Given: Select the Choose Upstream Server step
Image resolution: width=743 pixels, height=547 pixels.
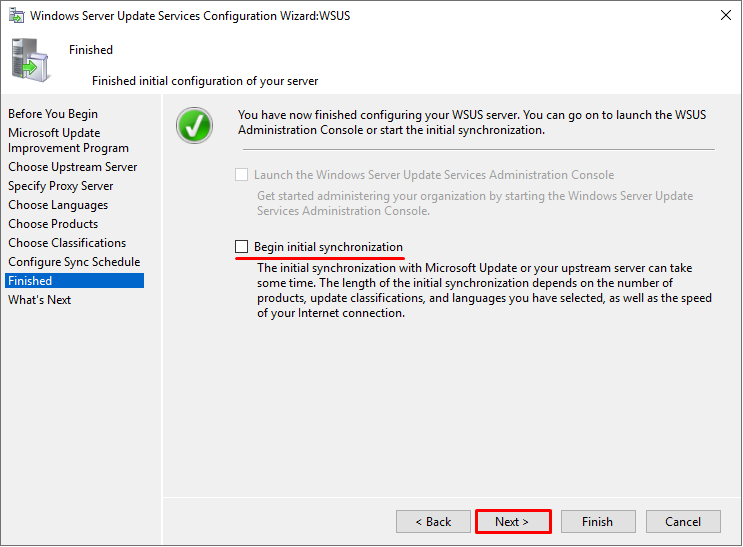Looking at the screenshot, I should click(x=72, y=167).
